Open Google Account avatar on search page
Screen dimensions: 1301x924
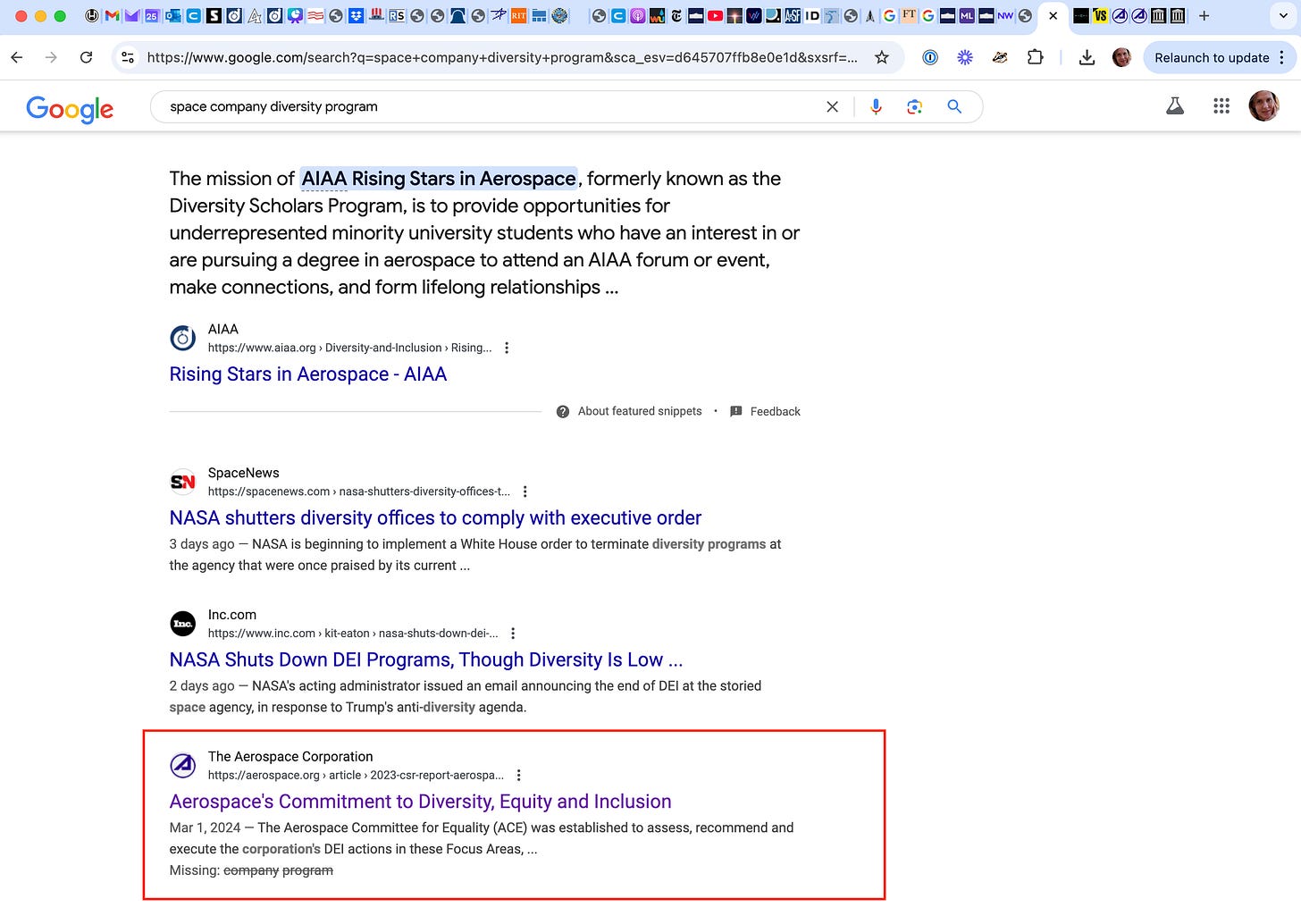pyautogui.click(x=1263, y=105)
